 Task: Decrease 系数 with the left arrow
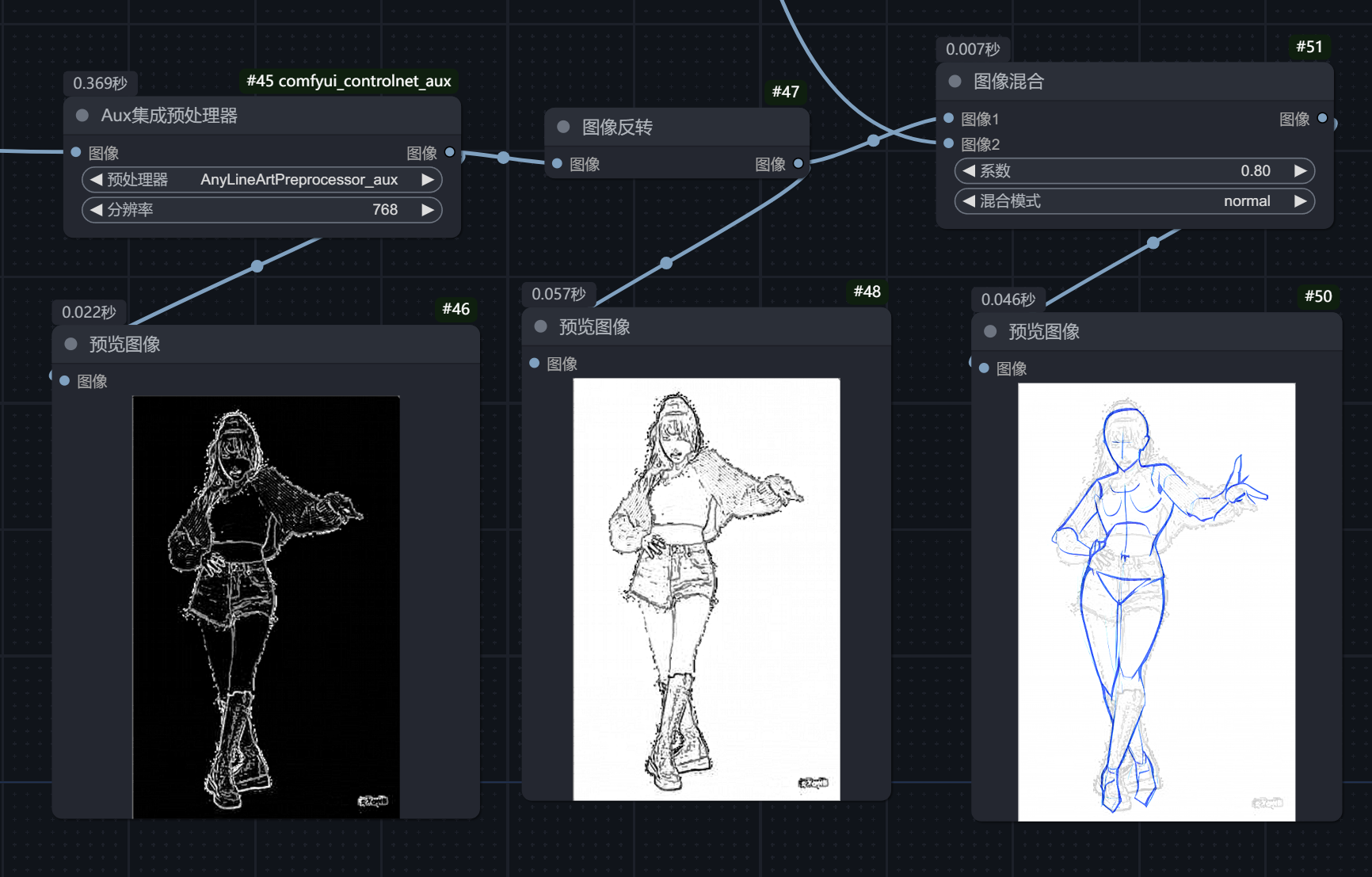(x=968, y=171)
